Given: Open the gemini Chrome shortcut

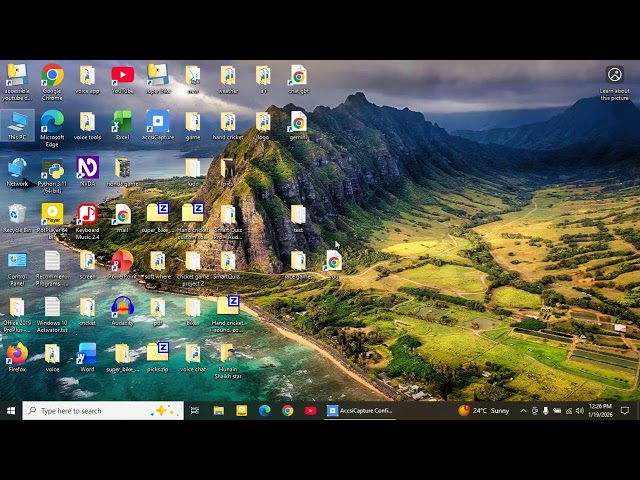Looking at the screenshot, I should (298, 125).
